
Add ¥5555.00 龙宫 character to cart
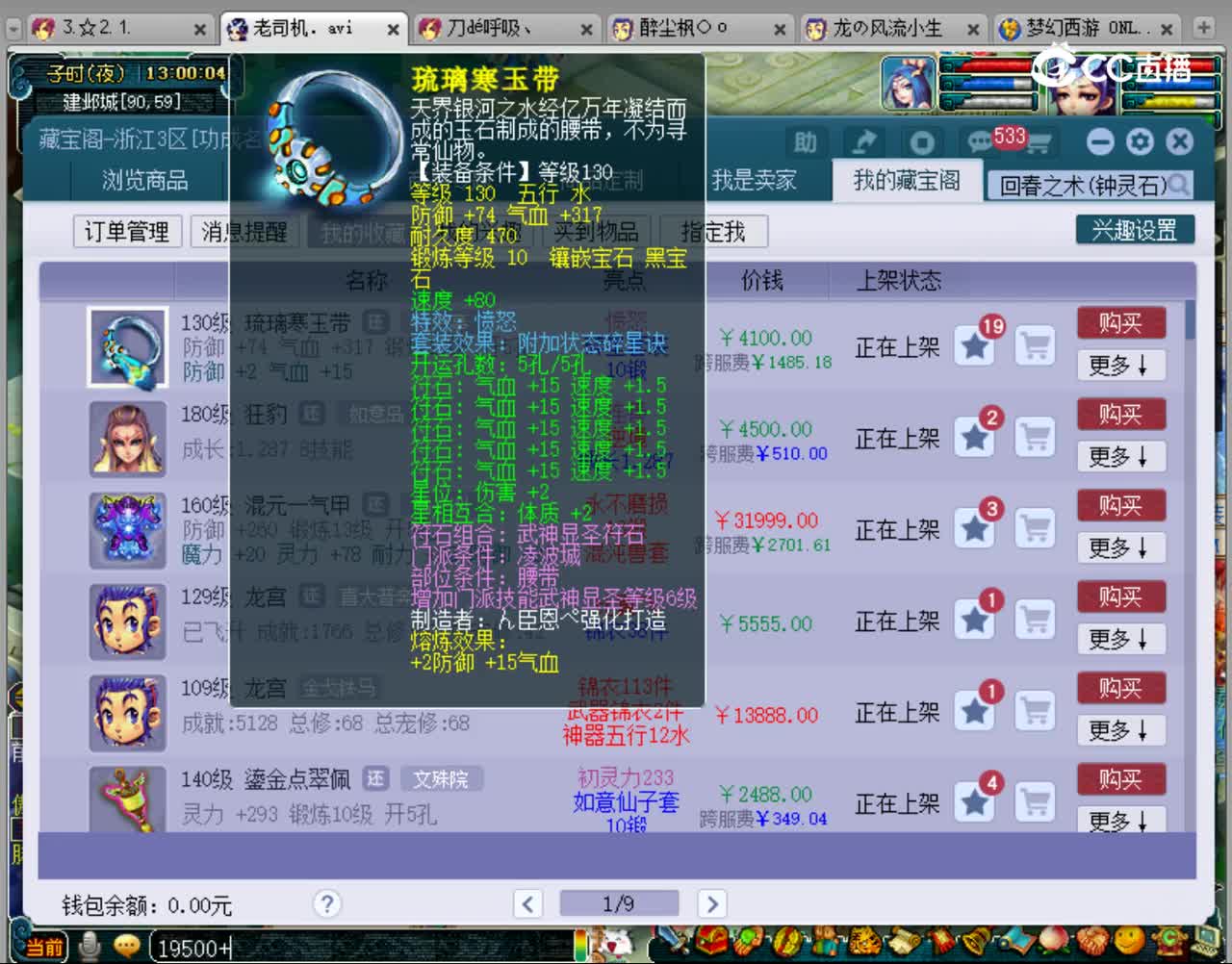[x=1036, y=620]
